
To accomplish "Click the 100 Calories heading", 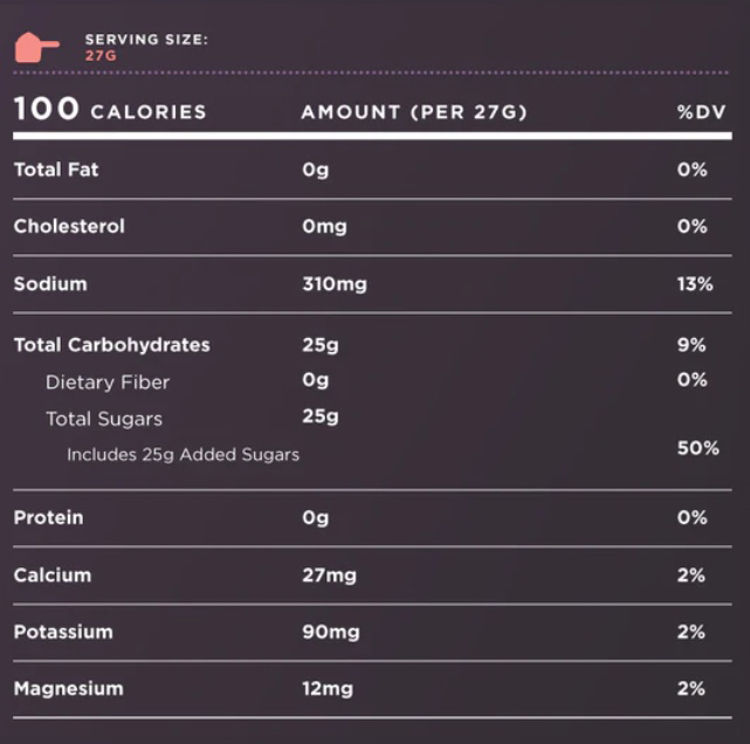I will click(110, 110).
